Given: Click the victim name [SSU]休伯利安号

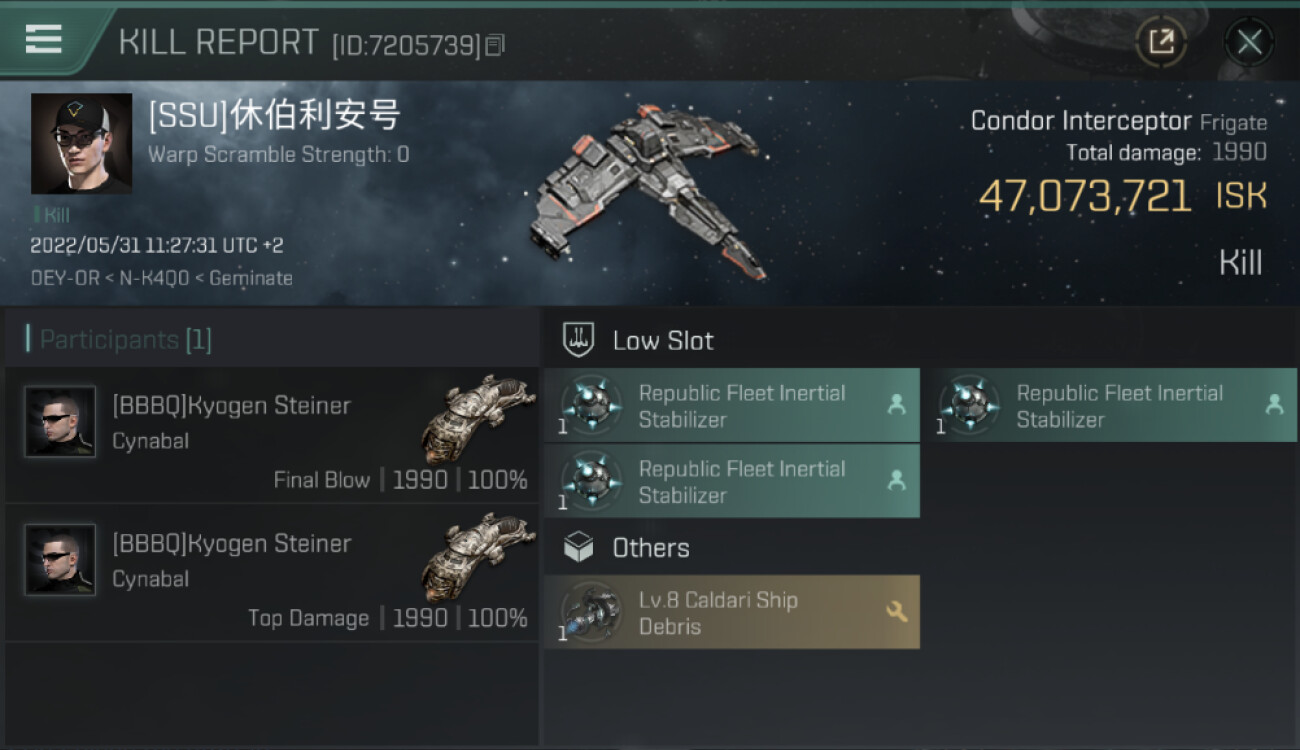Looking at the screenshot, I should [x=274, y=116].
